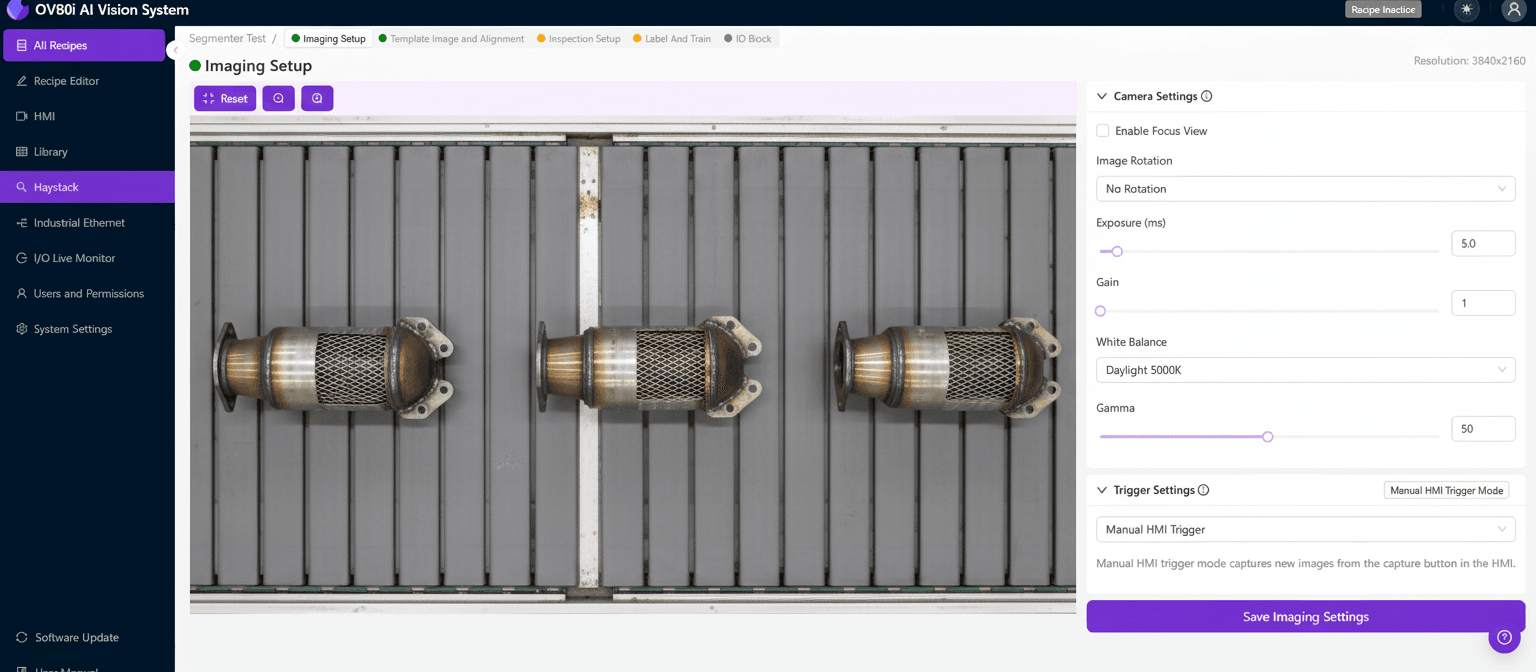Viewport: 1536px width, 672px height.
Task: Toggle the theme with the sun icon
Action: click(1466, 11)
